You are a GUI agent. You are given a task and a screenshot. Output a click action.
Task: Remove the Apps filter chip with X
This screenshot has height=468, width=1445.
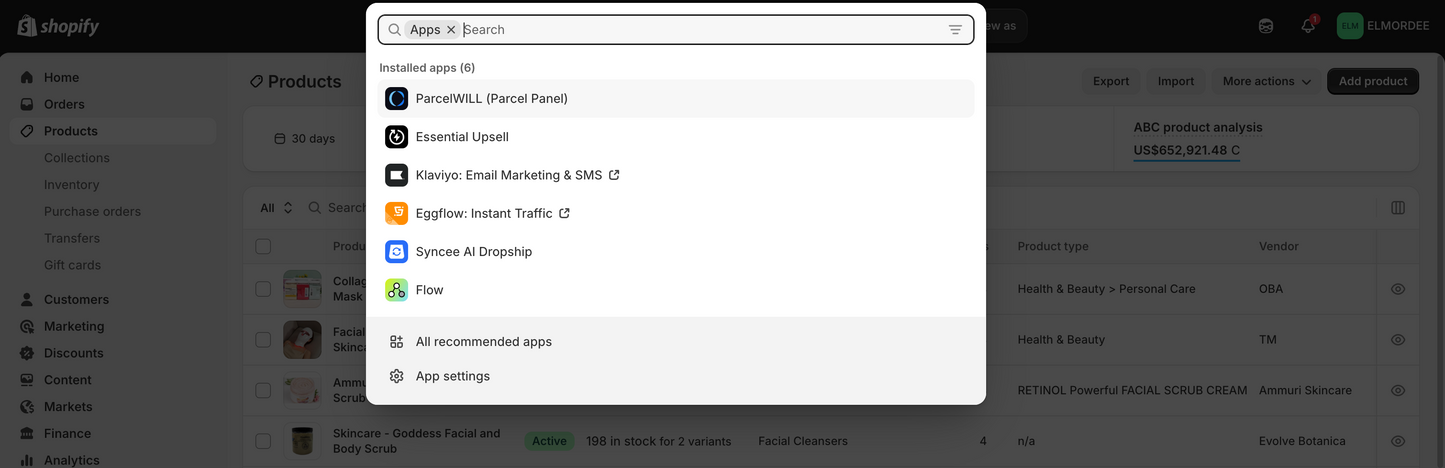tap(451, 30)
